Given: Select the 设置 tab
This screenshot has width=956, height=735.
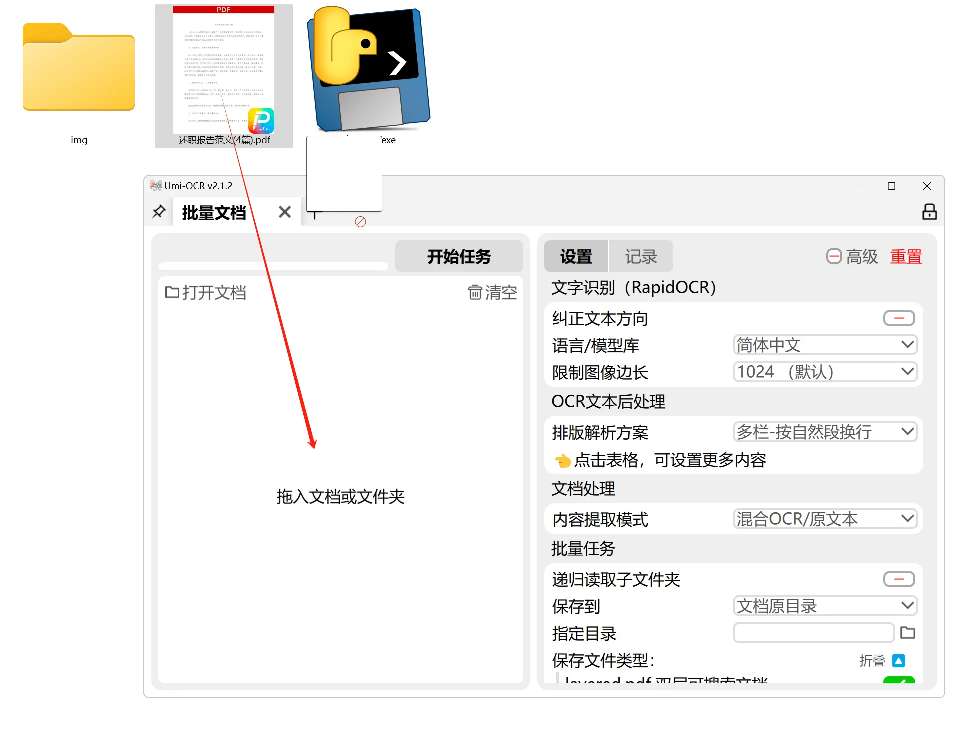Looking at the screenshot, I should (x=576, y=257).
